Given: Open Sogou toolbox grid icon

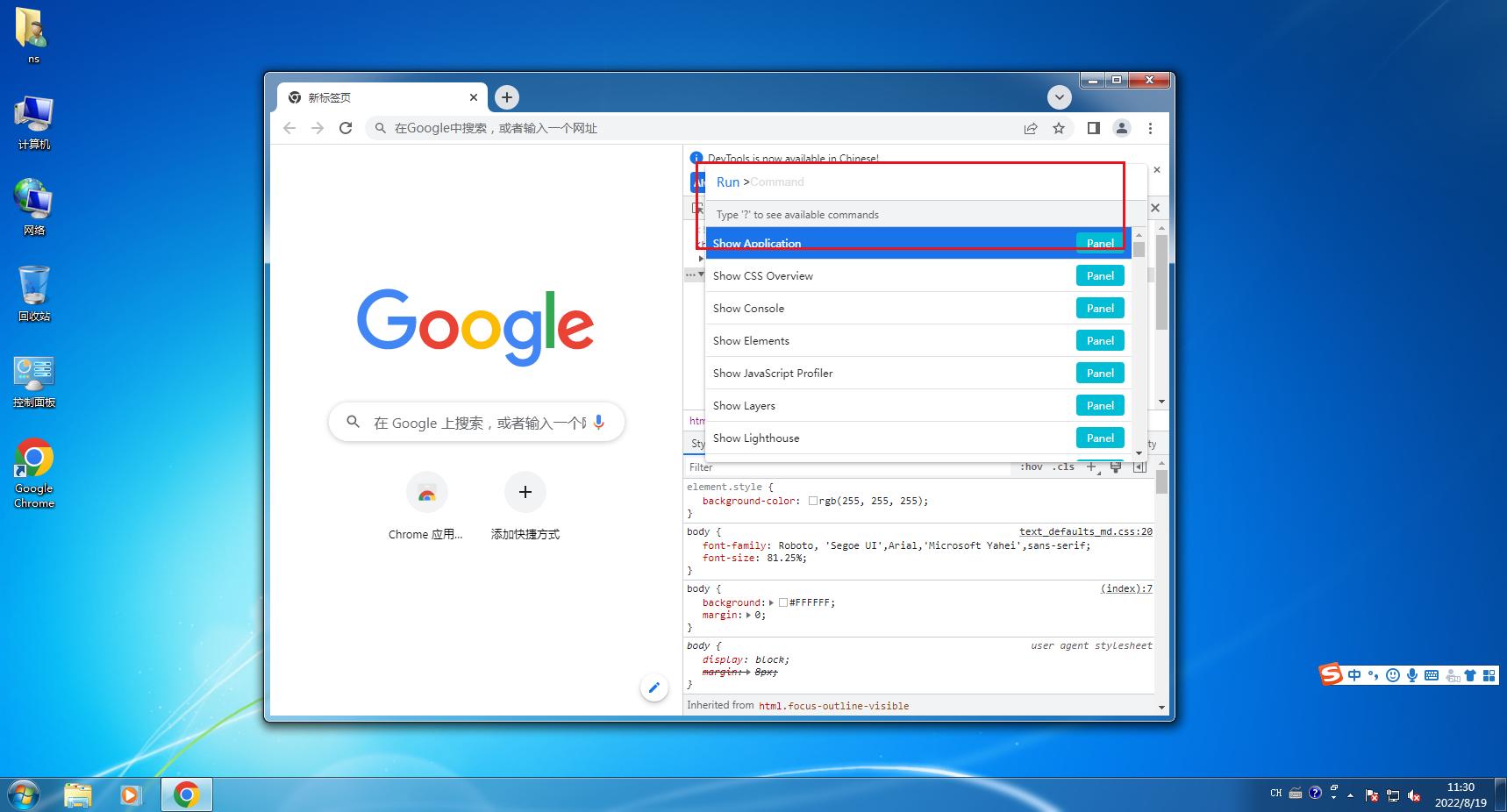Looking at the screenshot, I should pos(1489,675).
